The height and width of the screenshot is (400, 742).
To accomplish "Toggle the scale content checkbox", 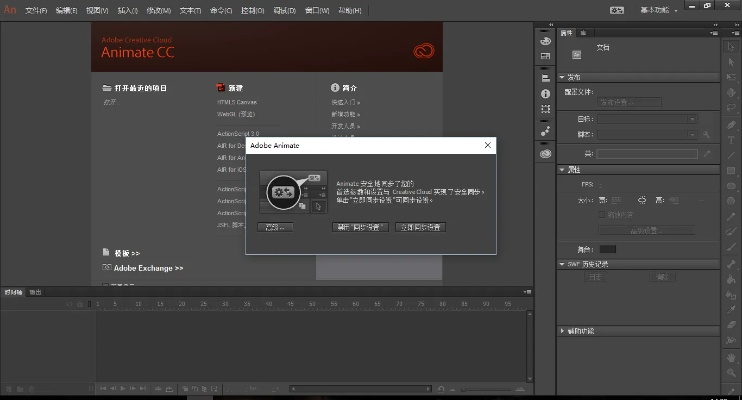I will [x=601, y=215].
